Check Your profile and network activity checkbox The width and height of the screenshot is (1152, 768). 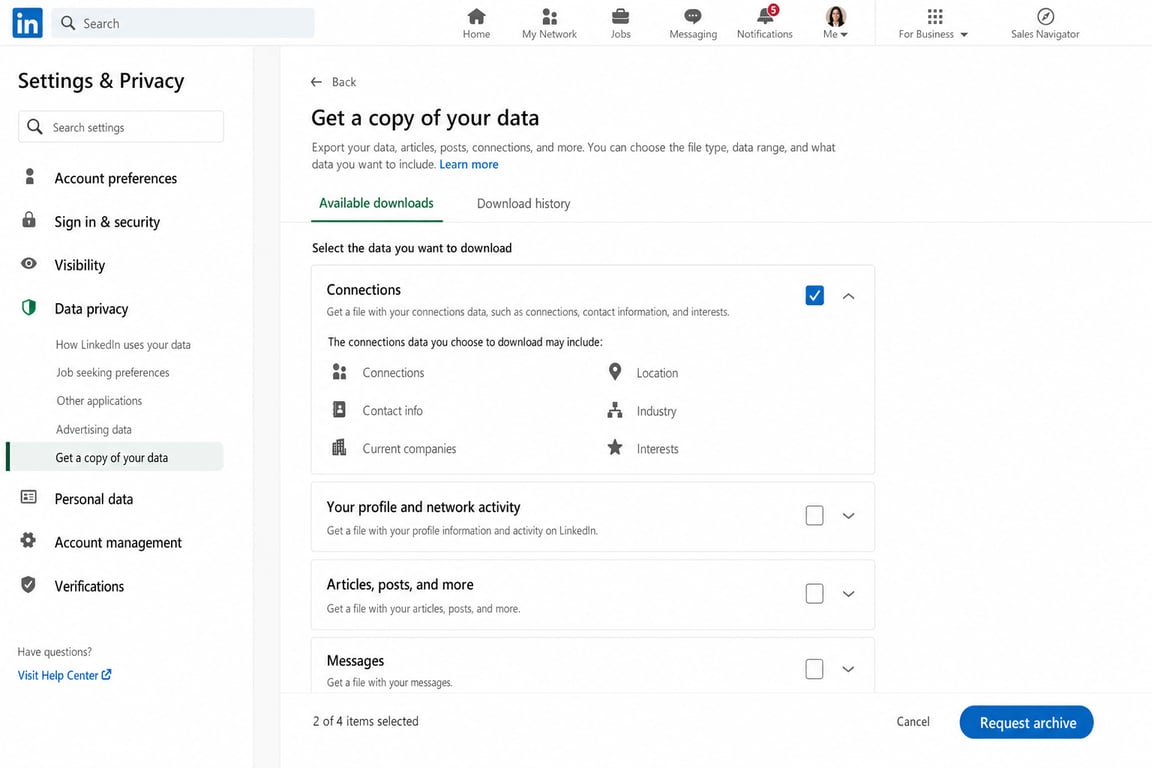pyautogui.click(x=814, y=515)
